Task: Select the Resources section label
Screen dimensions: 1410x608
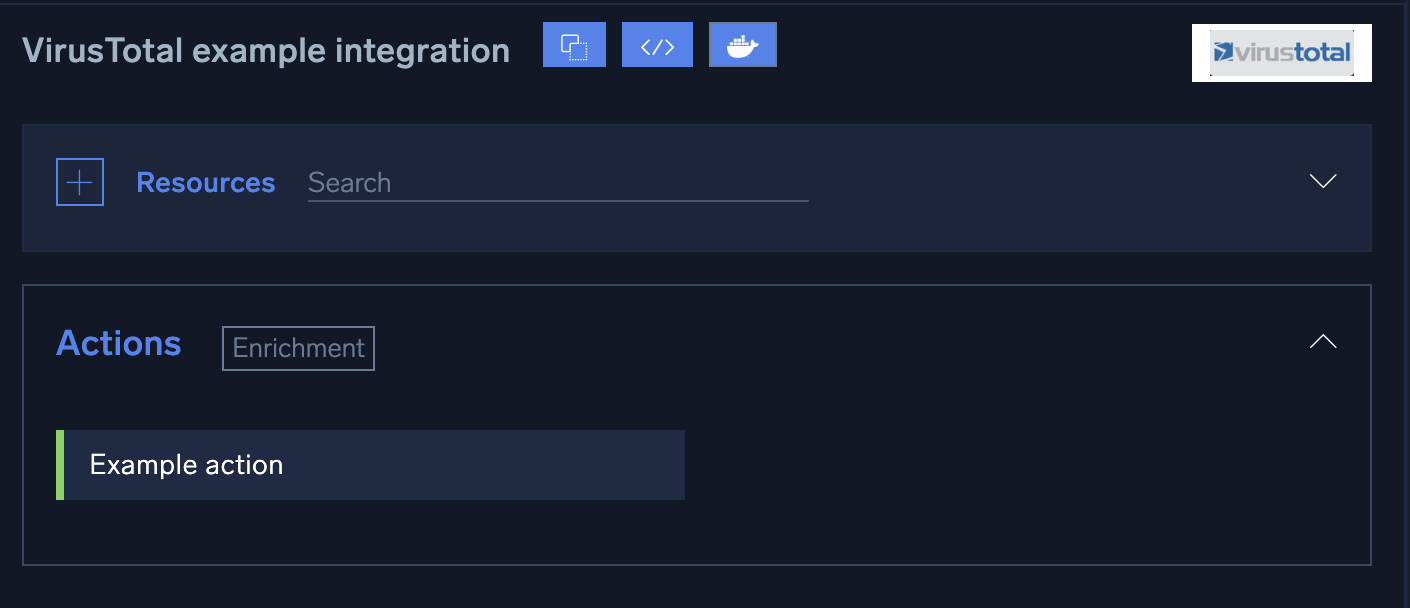Action: point(206,183)
